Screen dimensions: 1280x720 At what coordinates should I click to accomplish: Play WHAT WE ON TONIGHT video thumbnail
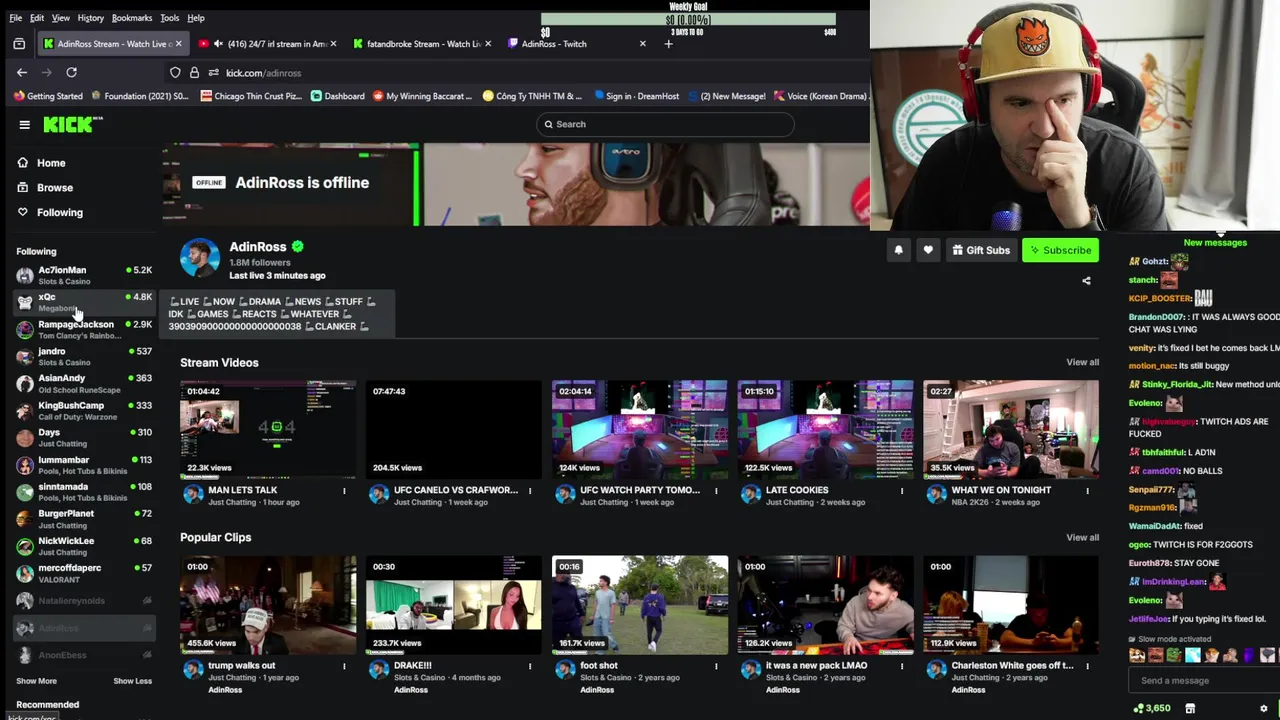(x=1011, y=429)
